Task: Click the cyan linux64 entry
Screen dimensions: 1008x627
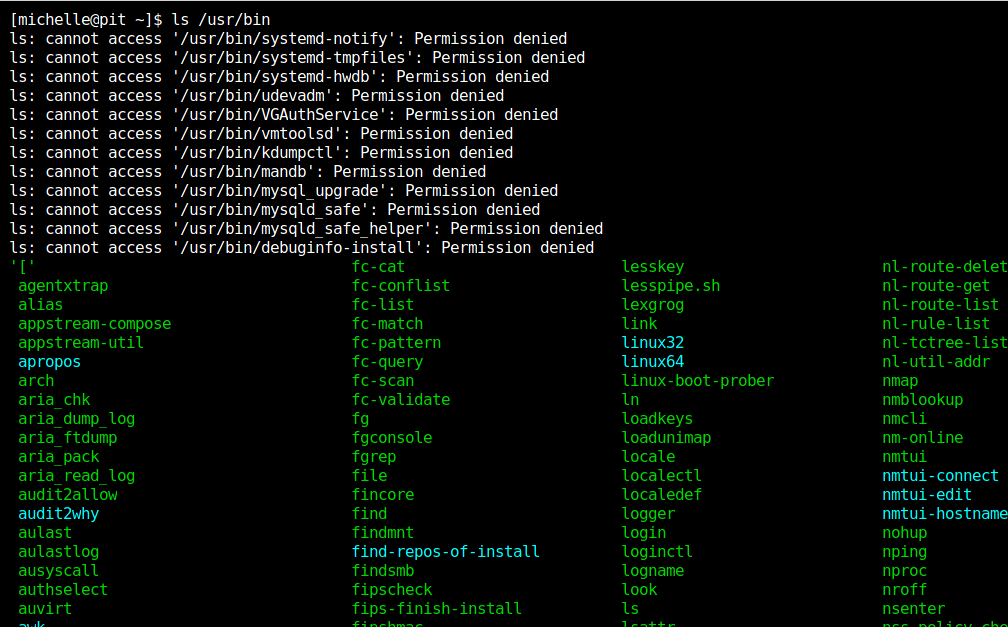Action: (x=653, y=362)
